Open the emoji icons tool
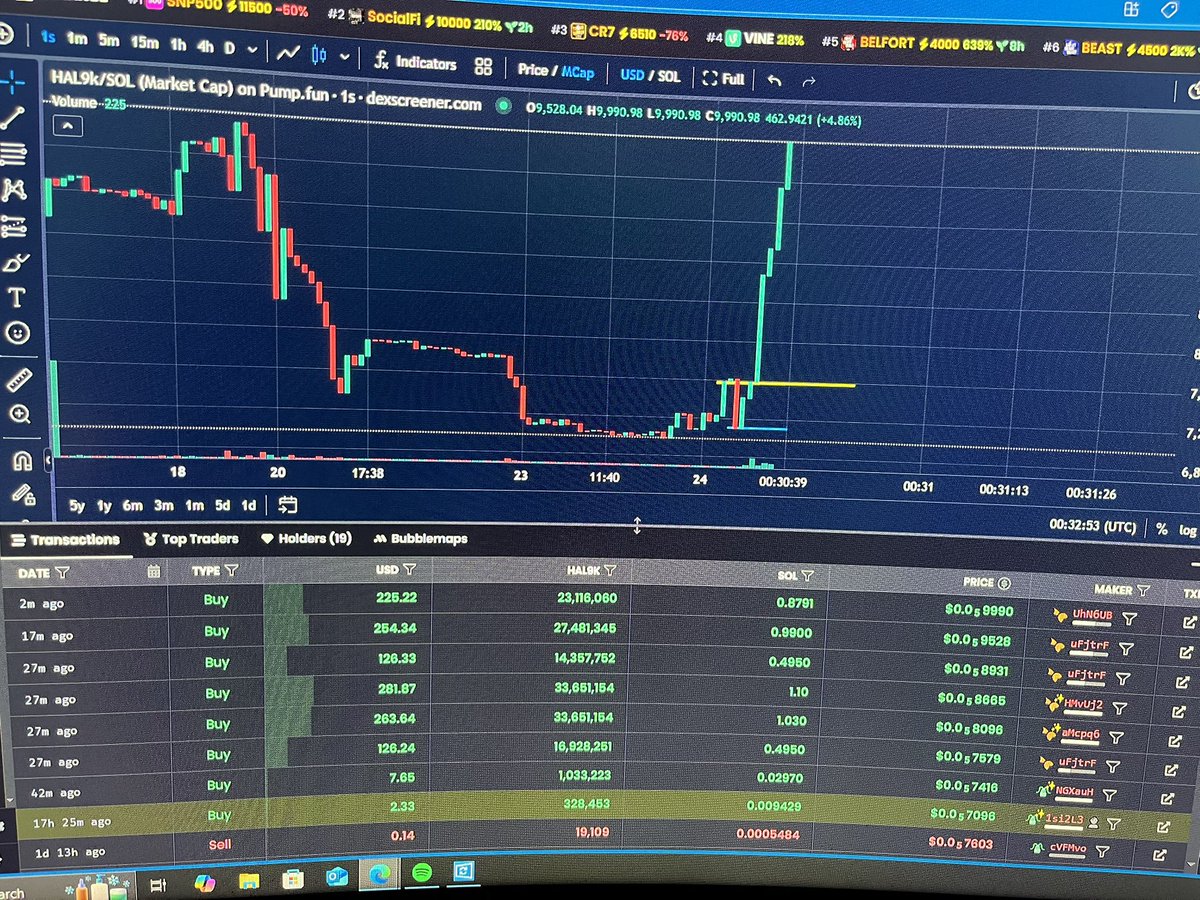 [17, 333]
